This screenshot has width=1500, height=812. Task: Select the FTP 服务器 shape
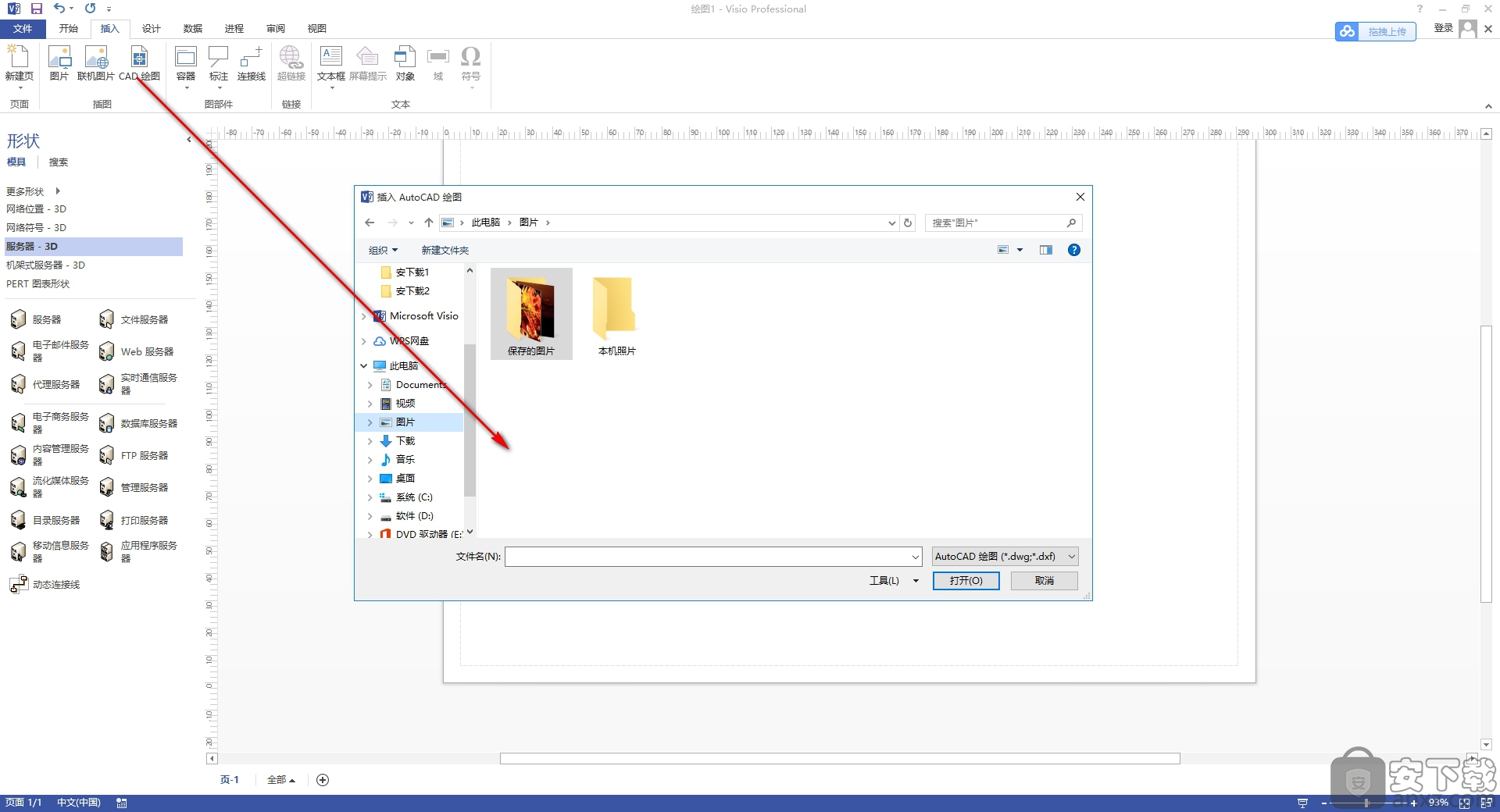click(134, 455)
